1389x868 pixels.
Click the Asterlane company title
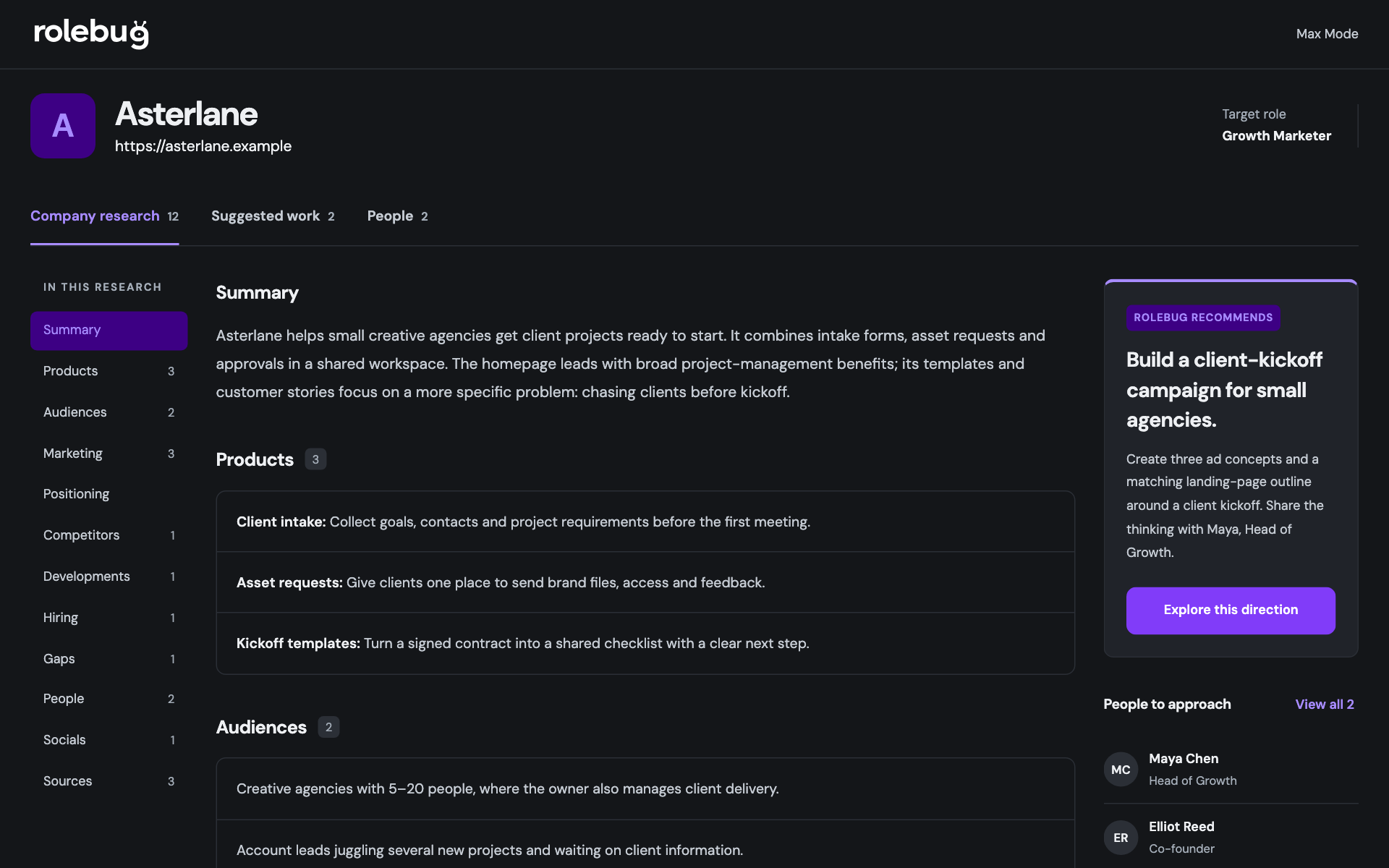pyautogui.click(x=187, y=114)
